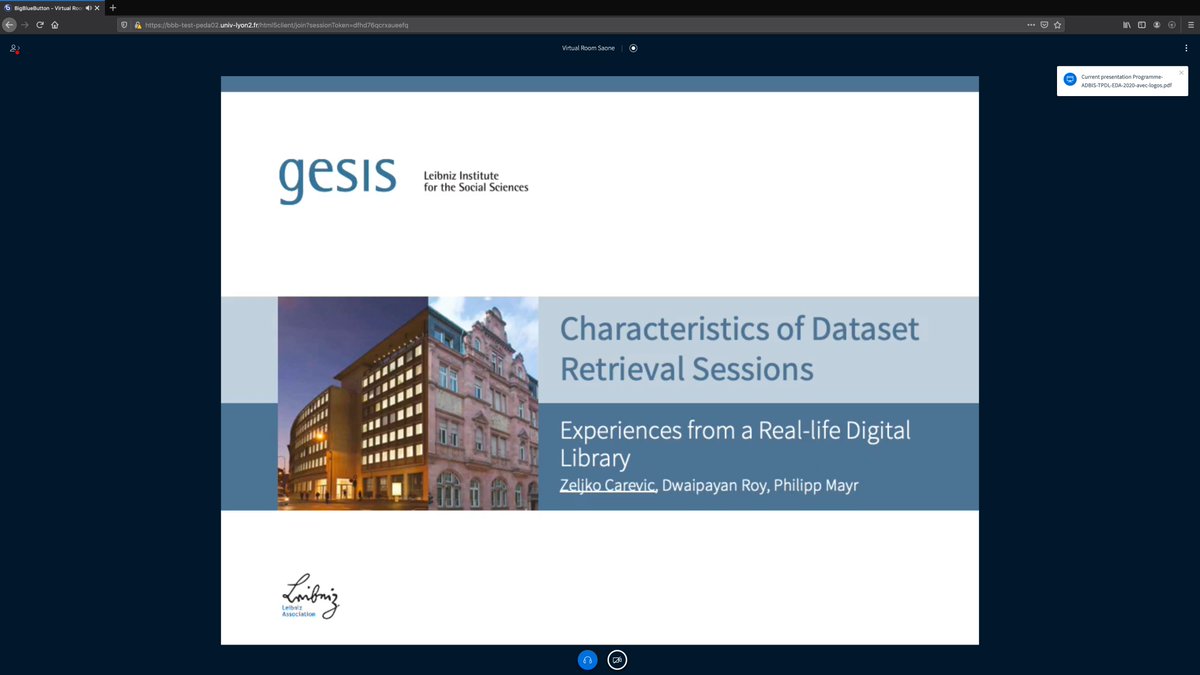Click the 'Current presentation Programme-' notification text
The image size is (1200, 675).
click(1122, 76)
